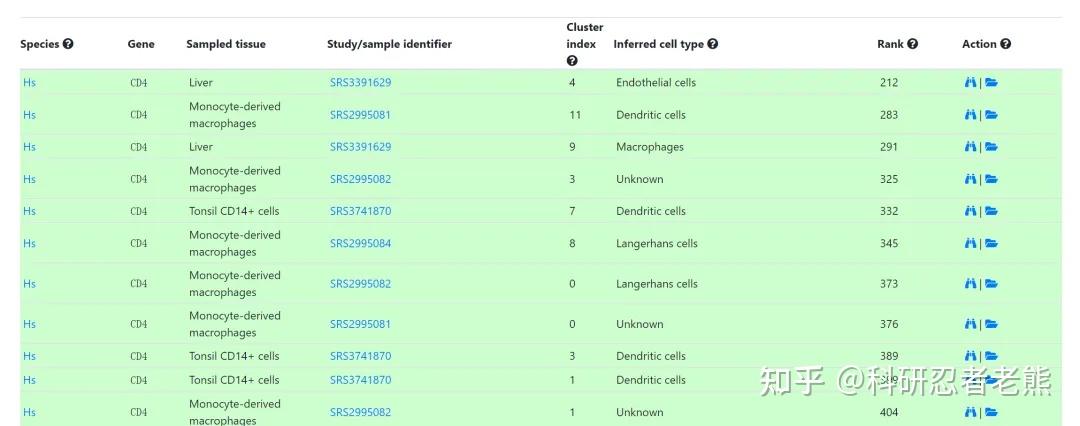Open the SRS3391629 link in the Endothelial cells row
The width and height of the screenshot is (1080, 426).
point(360,83)
